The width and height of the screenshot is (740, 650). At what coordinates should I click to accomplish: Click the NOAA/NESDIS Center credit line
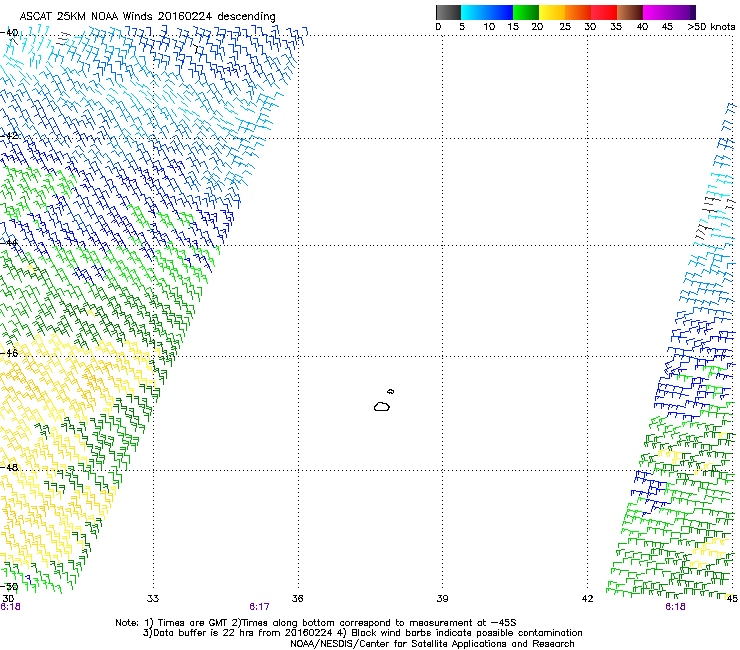click(x=432, y=644)
